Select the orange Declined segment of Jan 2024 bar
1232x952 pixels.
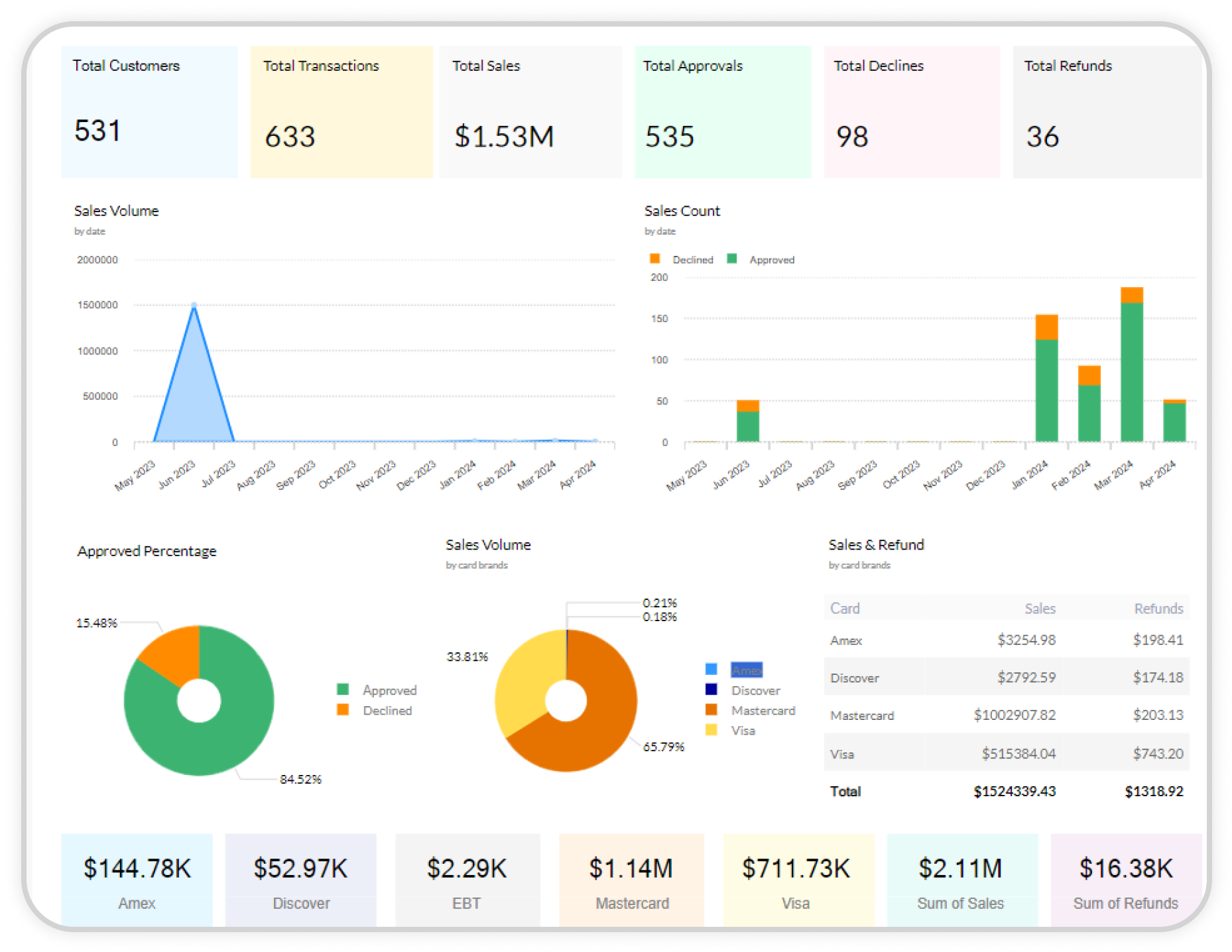(x=1046, y=327)
